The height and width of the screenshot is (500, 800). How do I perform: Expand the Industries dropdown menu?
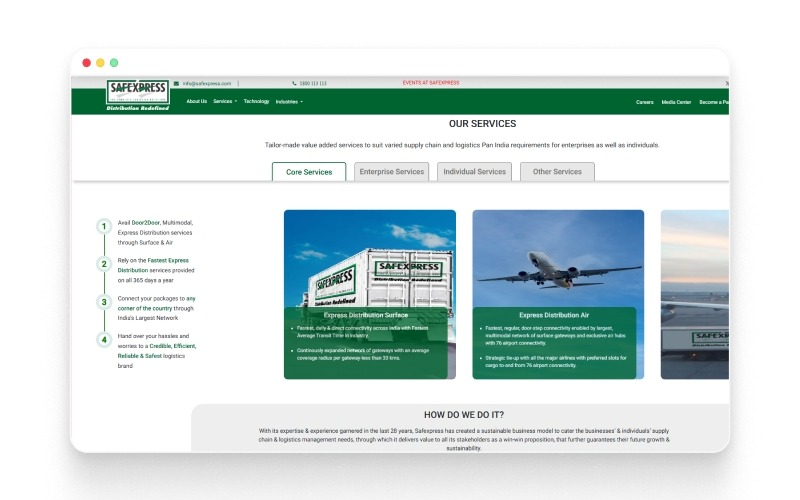point(289,102)
